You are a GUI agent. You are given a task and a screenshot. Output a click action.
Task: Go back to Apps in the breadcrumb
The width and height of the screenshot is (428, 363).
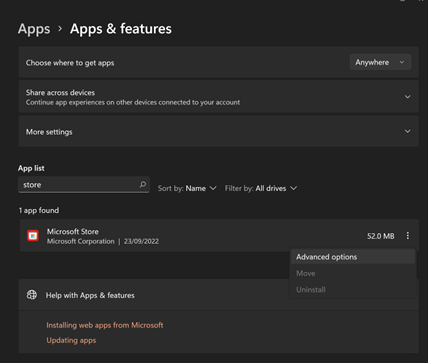[x=34, y=29]
